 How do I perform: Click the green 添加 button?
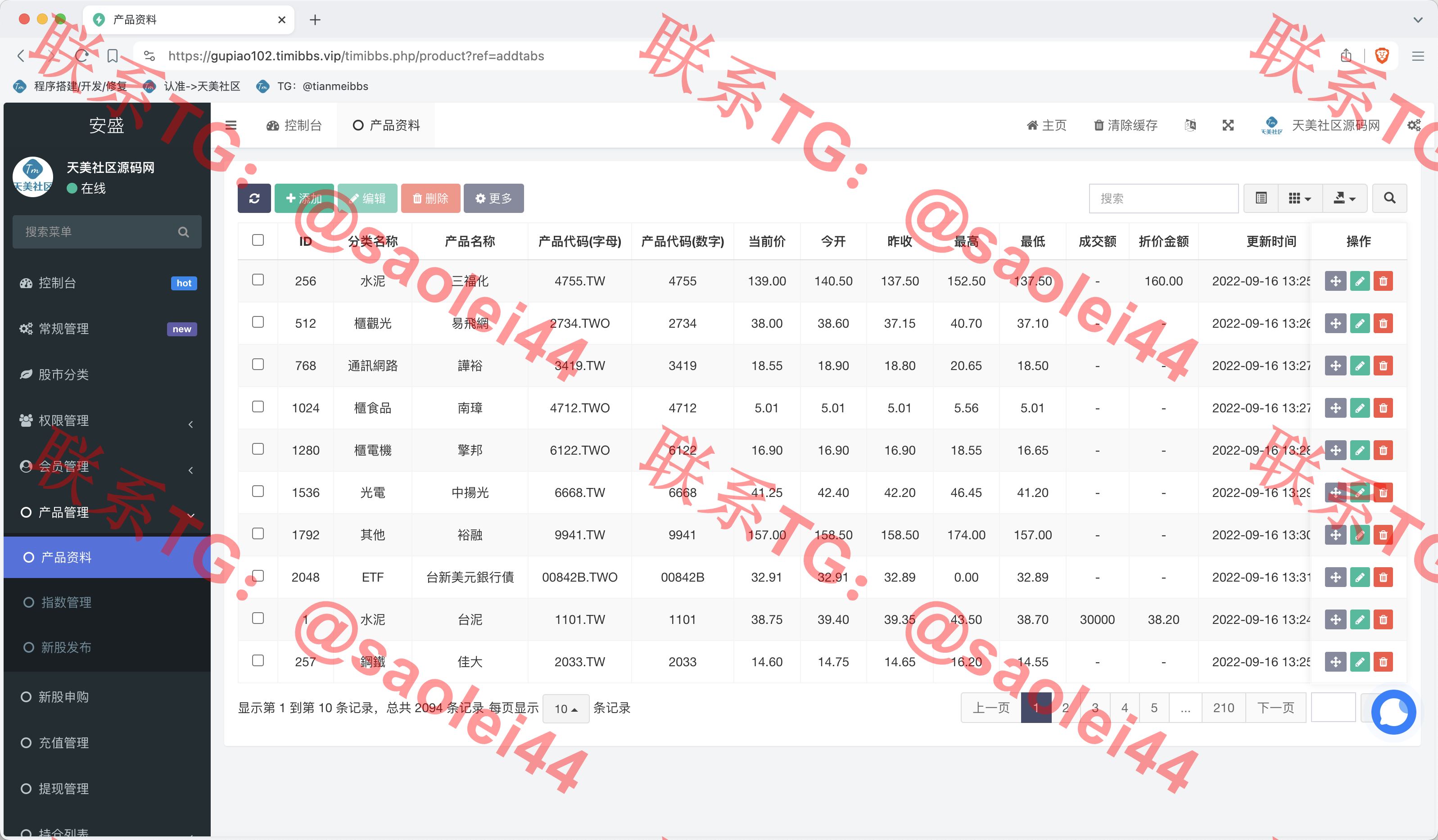coord(304,198)
